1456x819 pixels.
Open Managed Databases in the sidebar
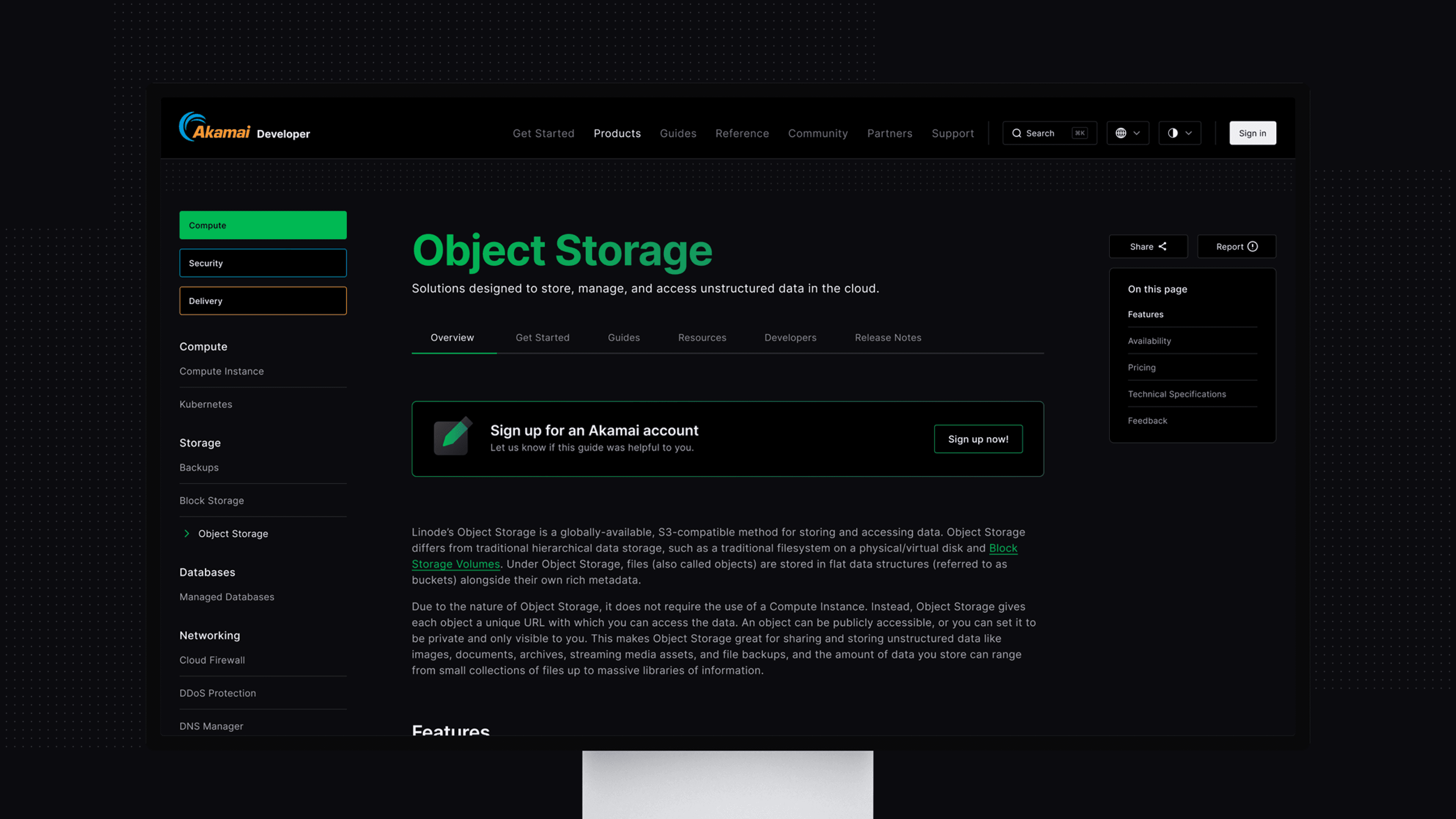227,597
